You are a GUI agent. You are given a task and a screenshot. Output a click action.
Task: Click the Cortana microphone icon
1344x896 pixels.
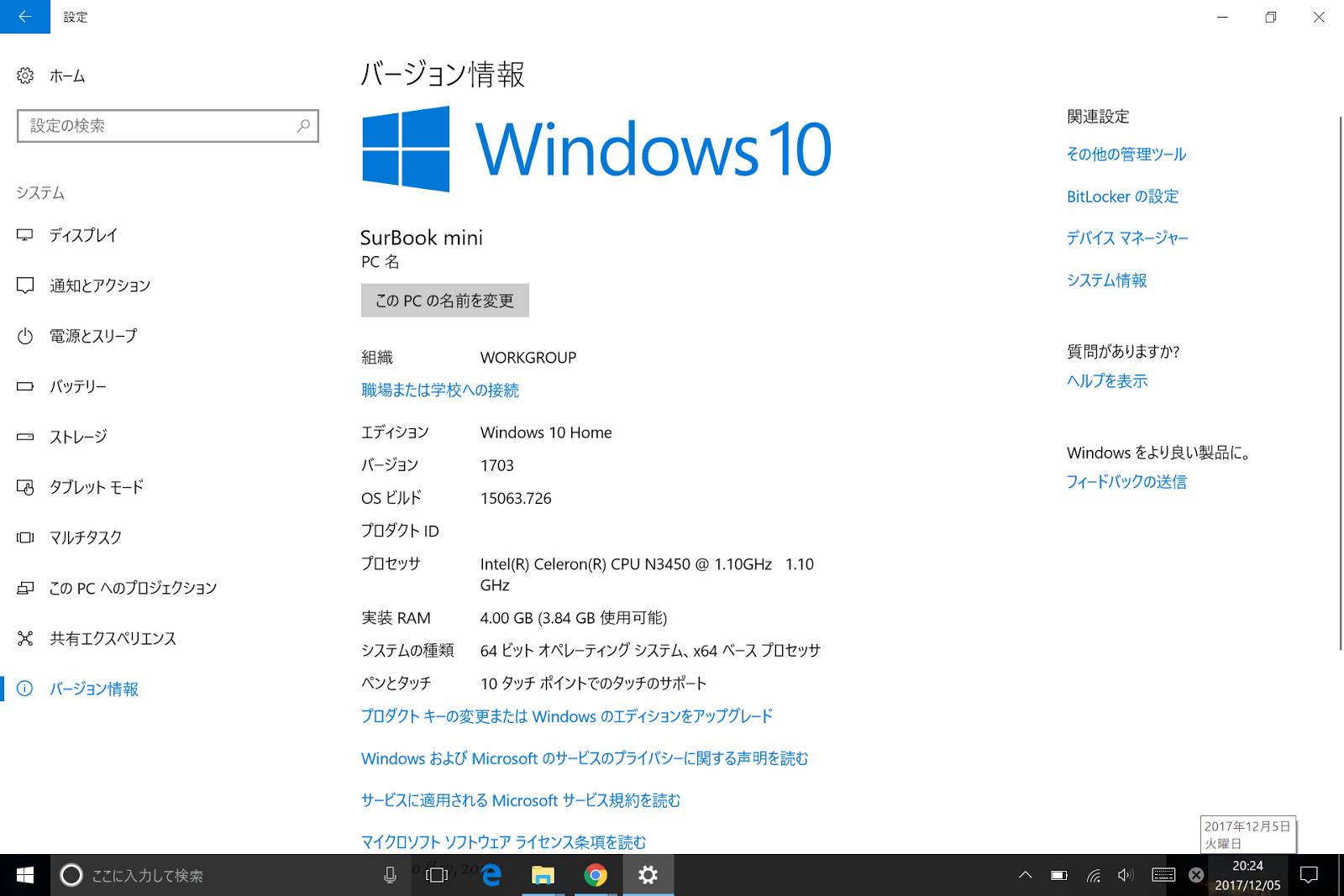coord(390,875)
